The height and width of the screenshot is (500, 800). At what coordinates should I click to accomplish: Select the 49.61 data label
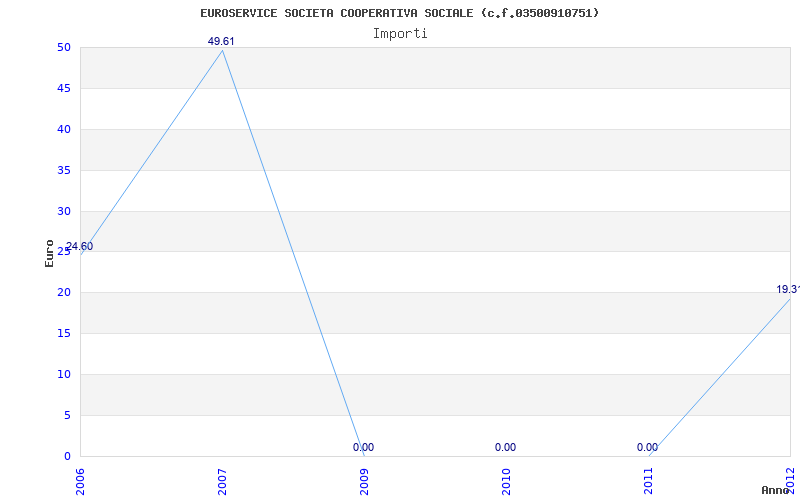point(221,41)
